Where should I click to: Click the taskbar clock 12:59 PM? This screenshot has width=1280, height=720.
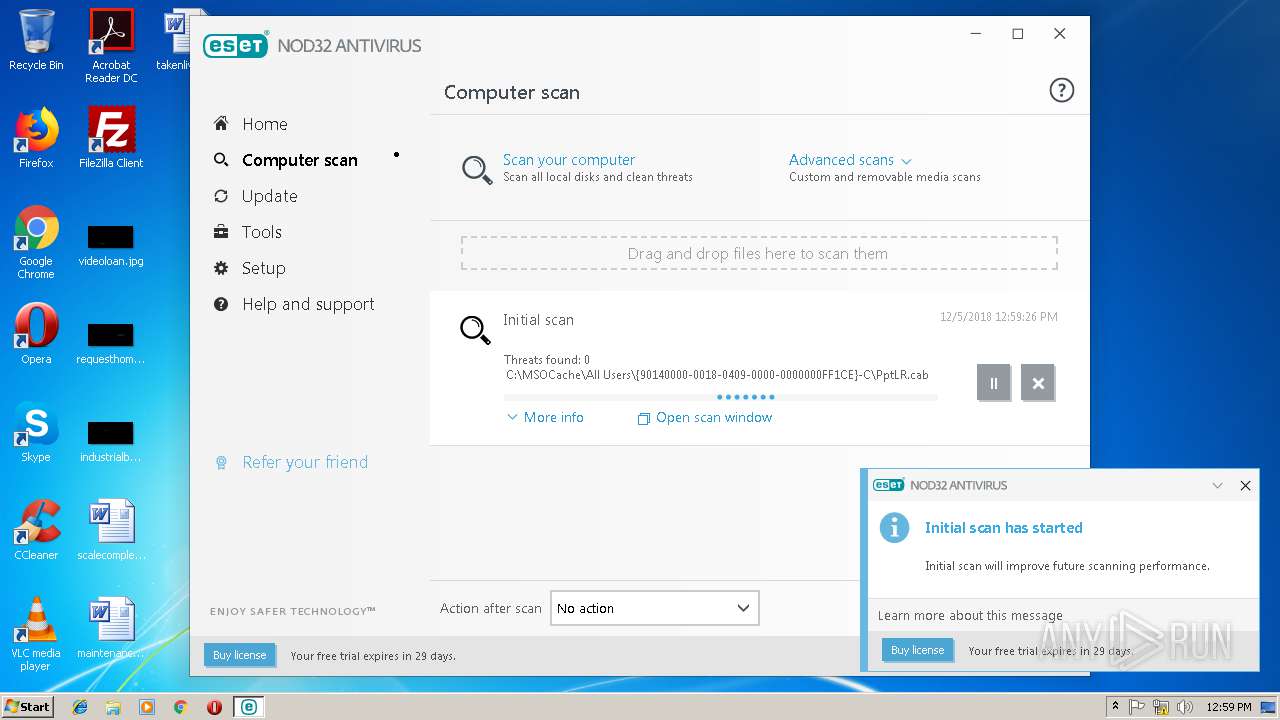pos(1229,707)
